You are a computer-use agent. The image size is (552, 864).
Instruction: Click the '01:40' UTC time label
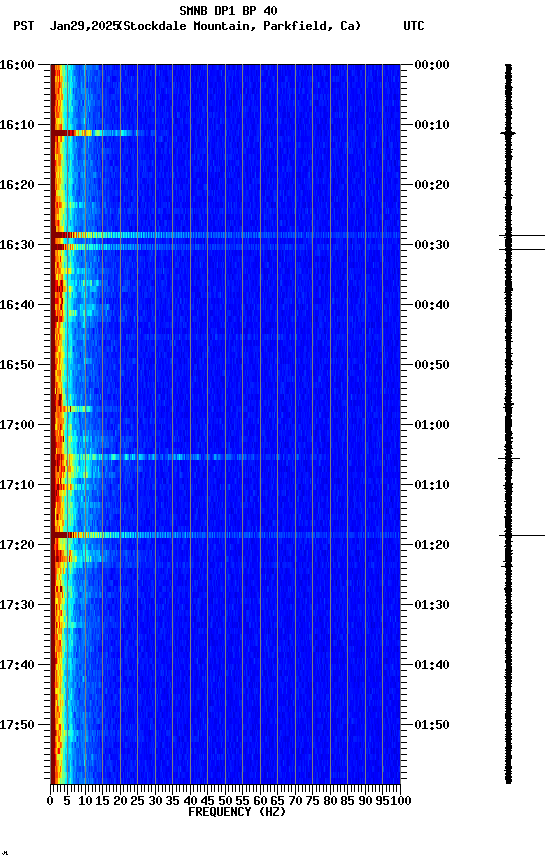tap(432, 665)
